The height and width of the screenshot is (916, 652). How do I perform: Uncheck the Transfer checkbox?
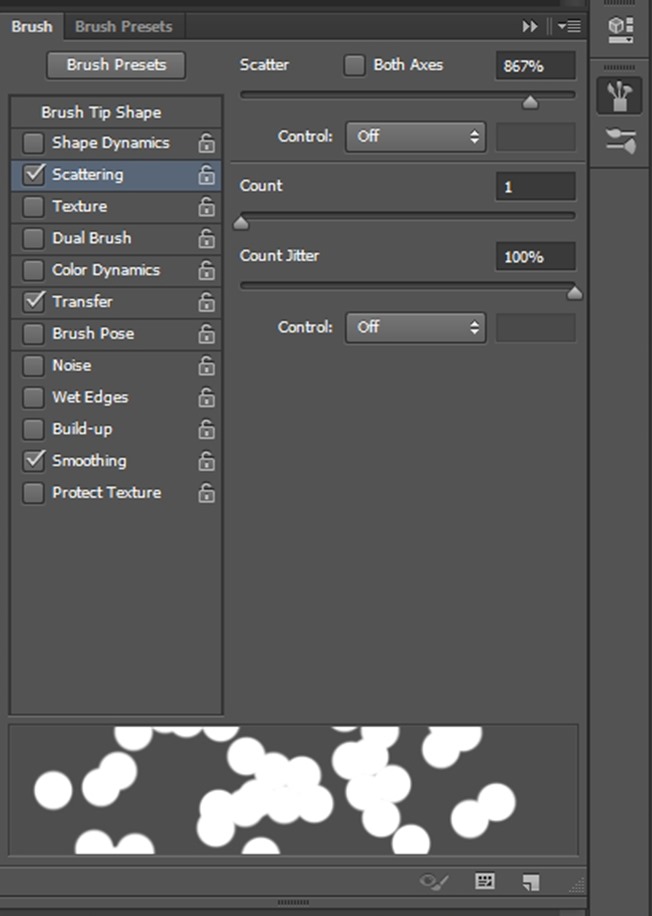(33, 301)
